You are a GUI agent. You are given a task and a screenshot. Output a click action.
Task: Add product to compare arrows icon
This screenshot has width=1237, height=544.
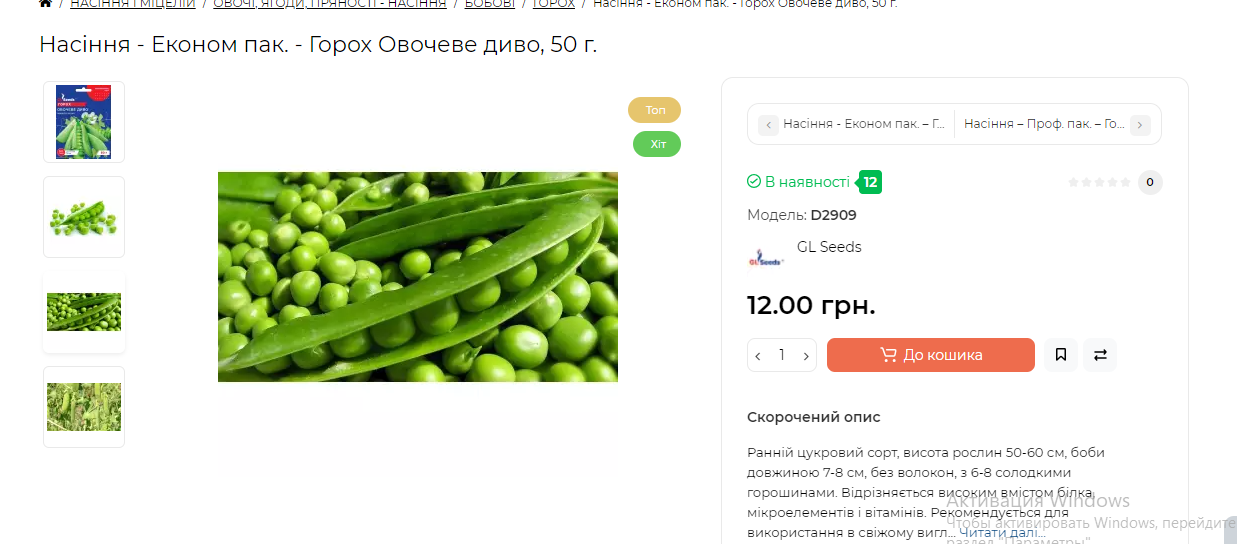[1100, 355]
